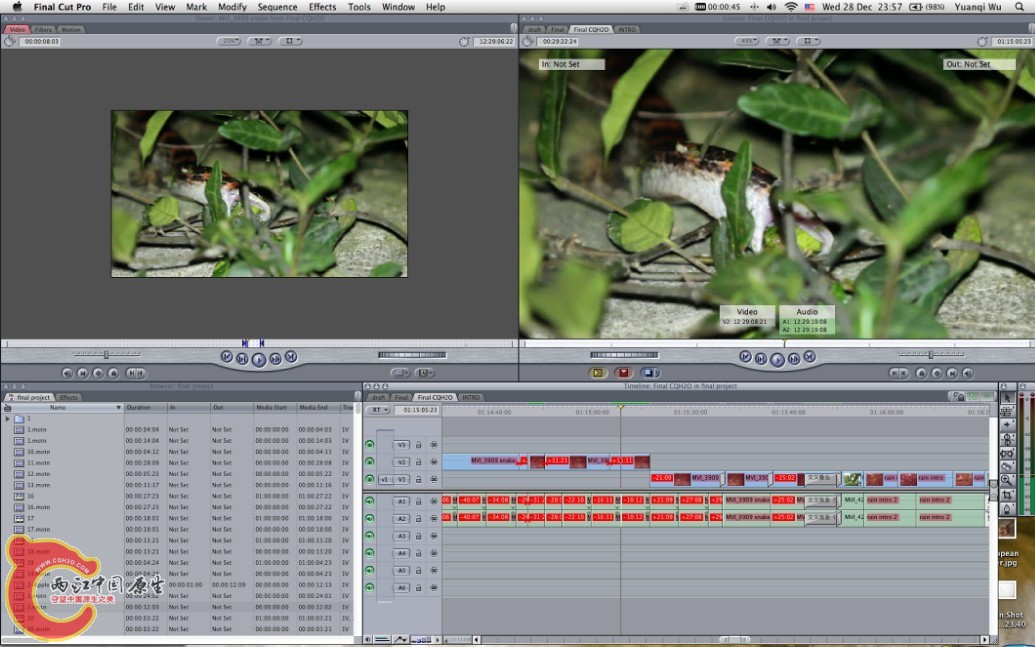
Task: Select the Edit Selection tool in the Tool palette
Action: (x=1007, y=411)
